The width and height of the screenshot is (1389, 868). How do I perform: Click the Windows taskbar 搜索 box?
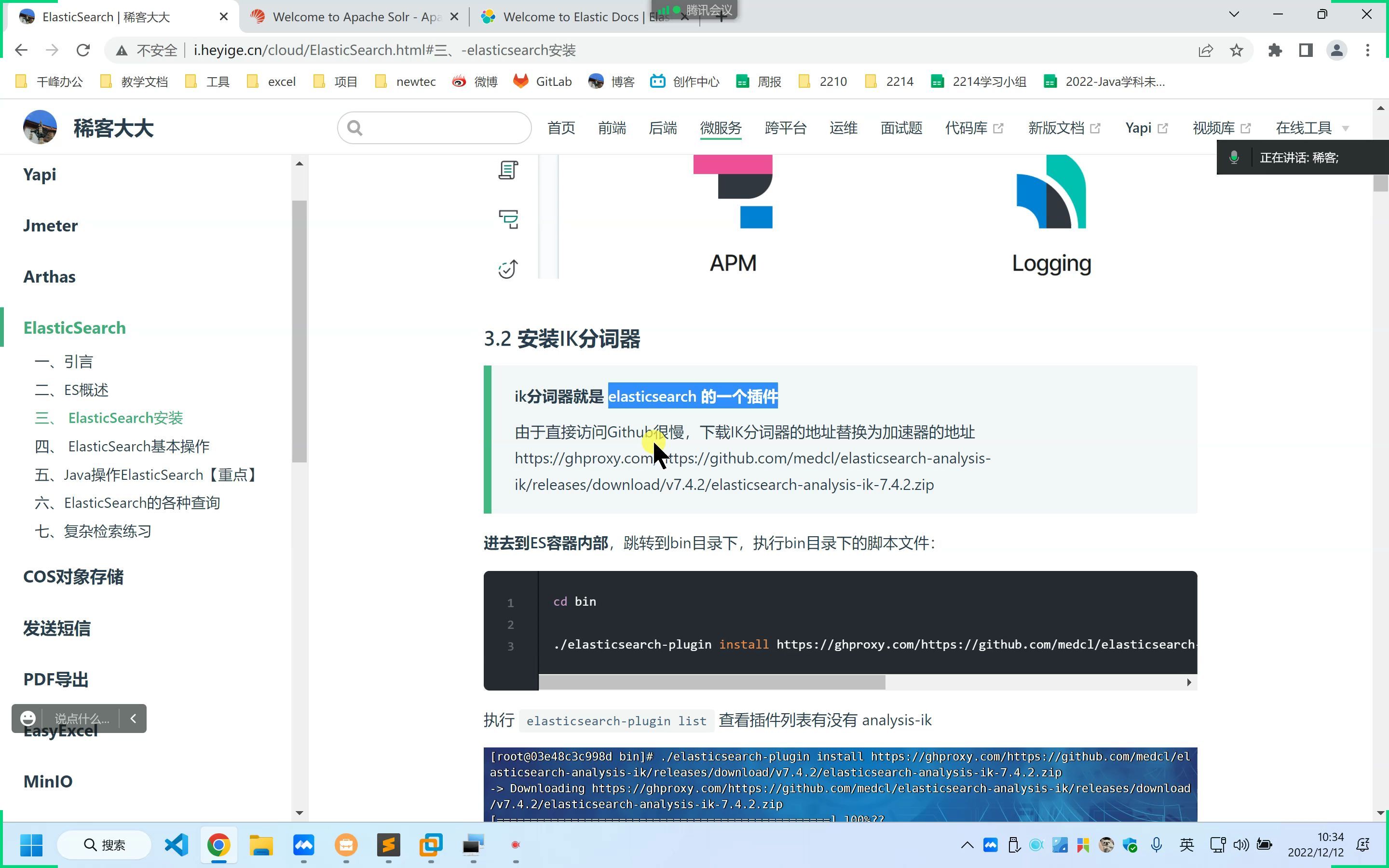click(104, 844)
